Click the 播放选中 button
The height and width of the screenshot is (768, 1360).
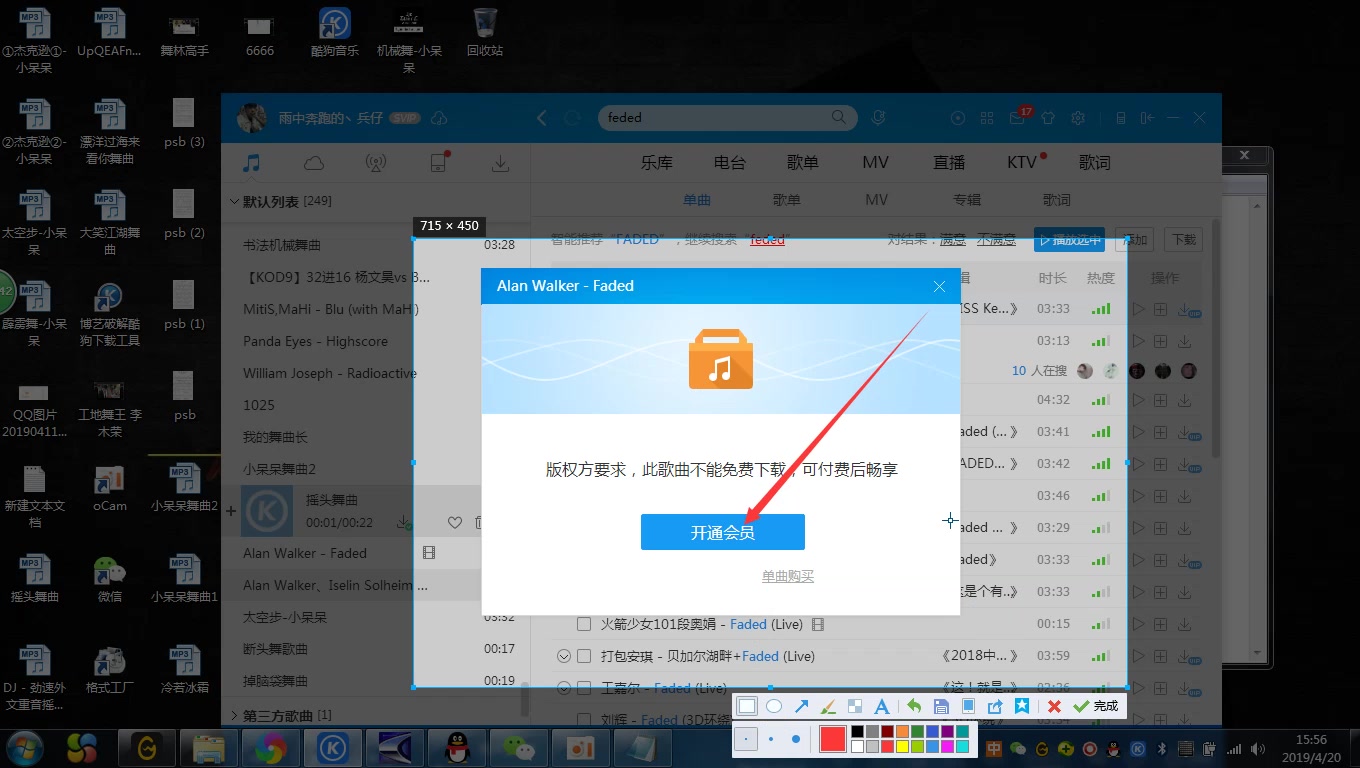point(1070,240)
